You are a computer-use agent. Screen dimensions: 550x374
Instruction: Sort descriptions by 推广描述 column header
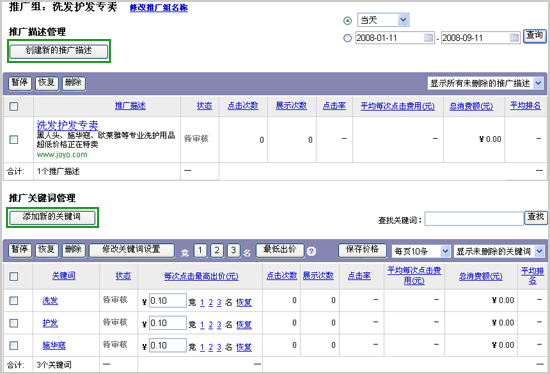(x=130, y=106)
